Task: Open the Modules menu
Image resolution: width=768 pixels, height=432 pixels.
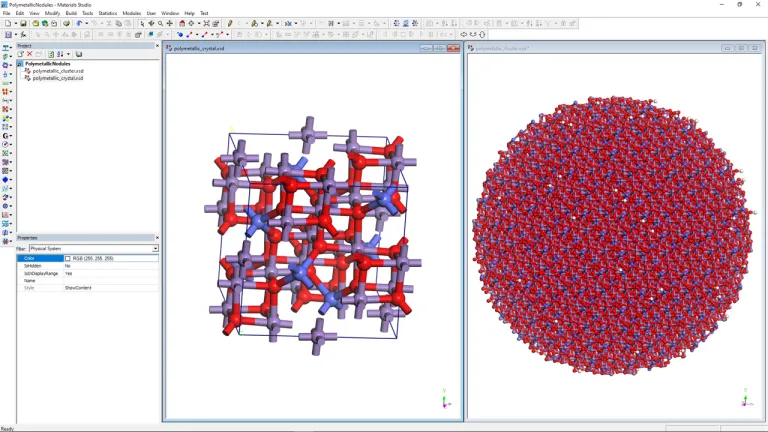Action: pyautogui.click(x=131, y=13)
